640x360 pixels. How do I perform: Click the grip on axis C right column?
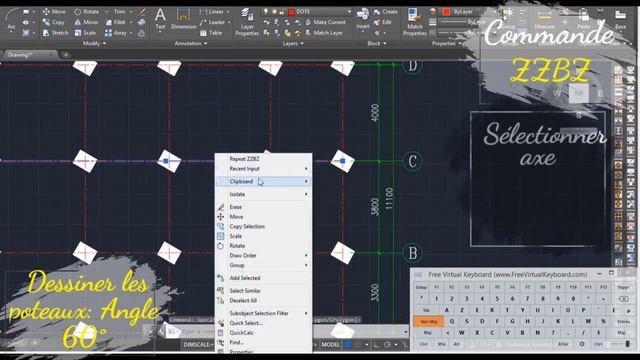pyautogui.click(x=342, y=161)
